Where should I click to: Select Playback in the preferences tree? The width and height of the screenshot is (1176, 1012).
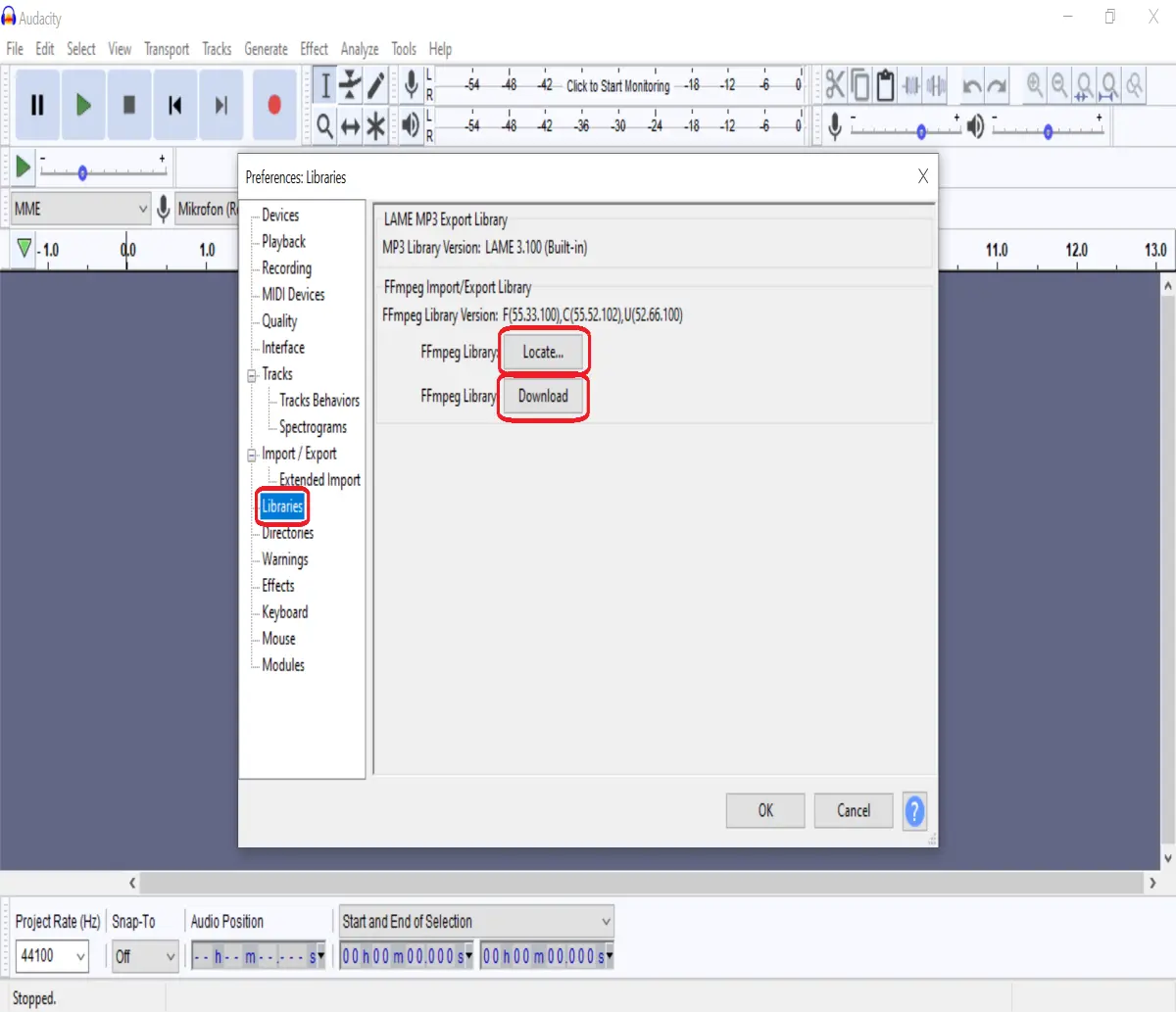click(x=283, y=242)
